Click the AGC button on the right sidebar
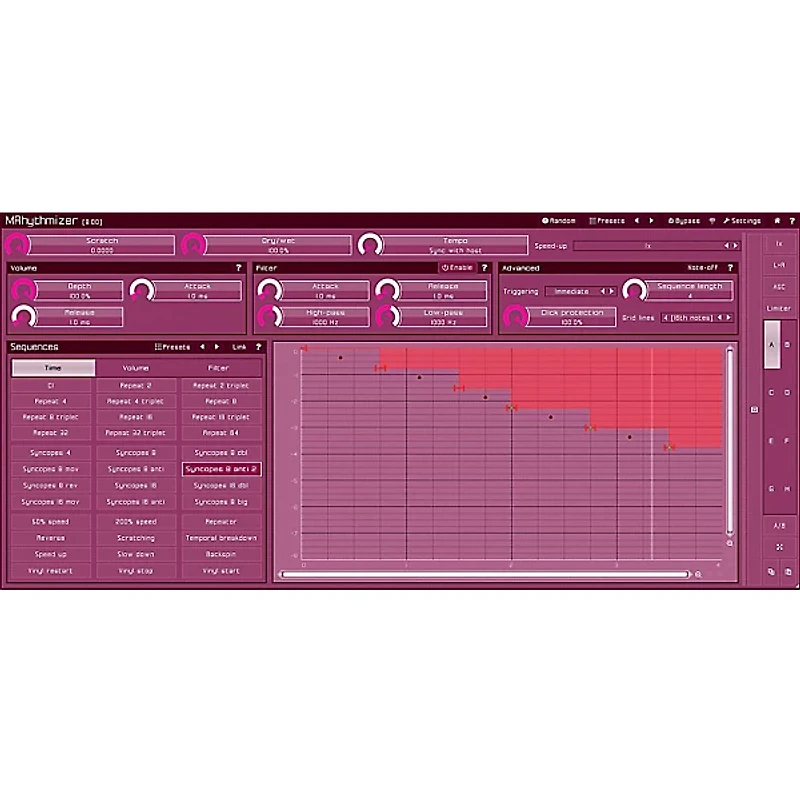The image size is (800, 800). click(x=778, y=287)
